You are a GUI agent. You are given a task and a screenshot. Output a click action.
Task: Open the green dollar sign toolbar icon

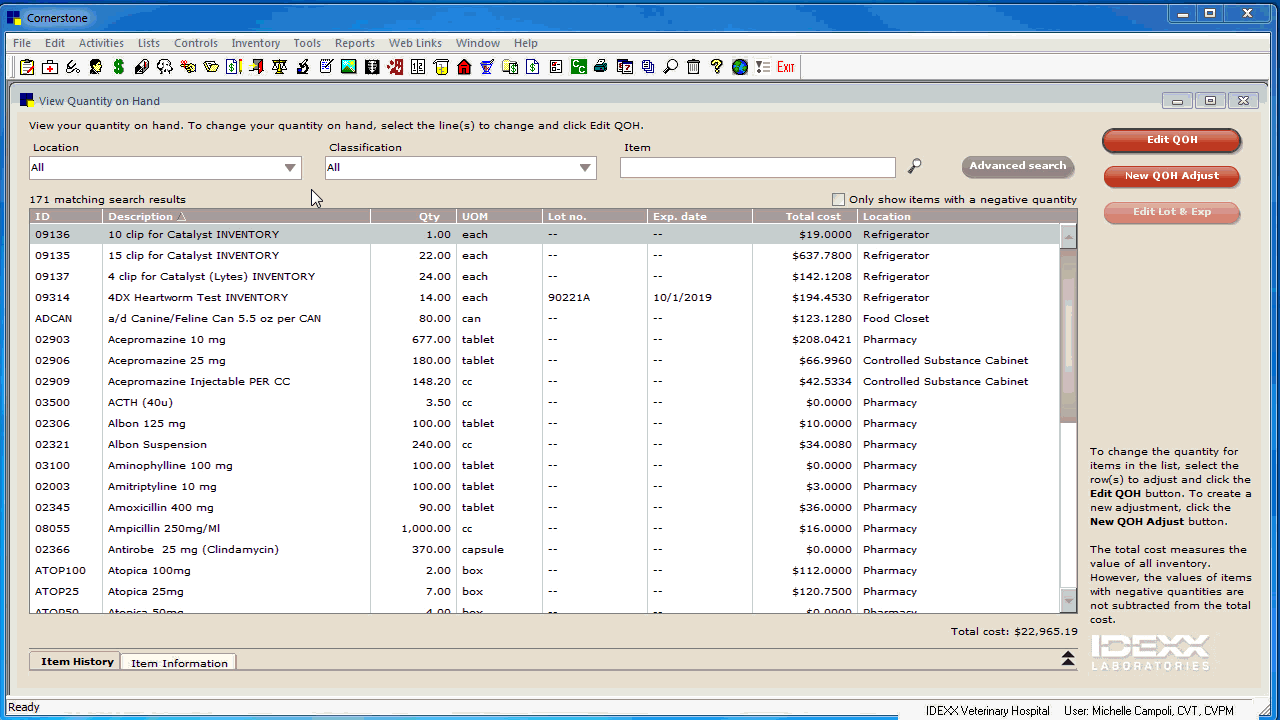click(x=119, y=67)
